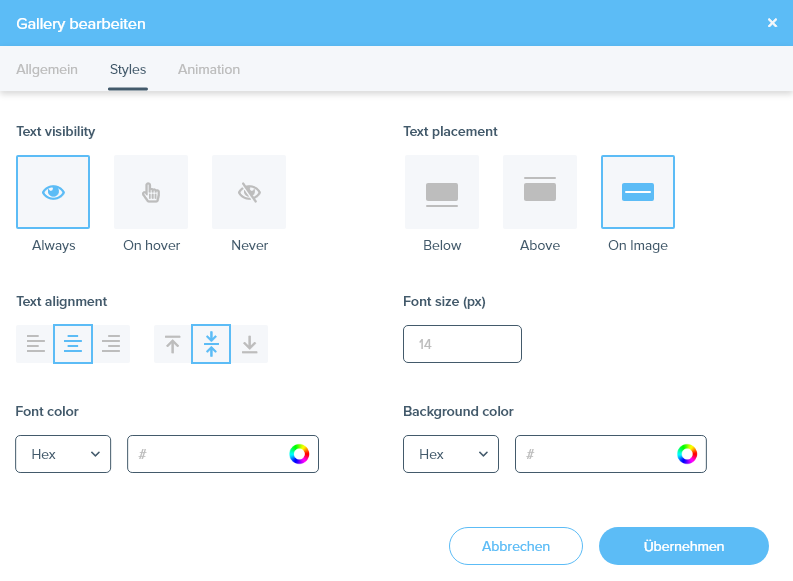Align text to the right

click(x=111, y=344)
